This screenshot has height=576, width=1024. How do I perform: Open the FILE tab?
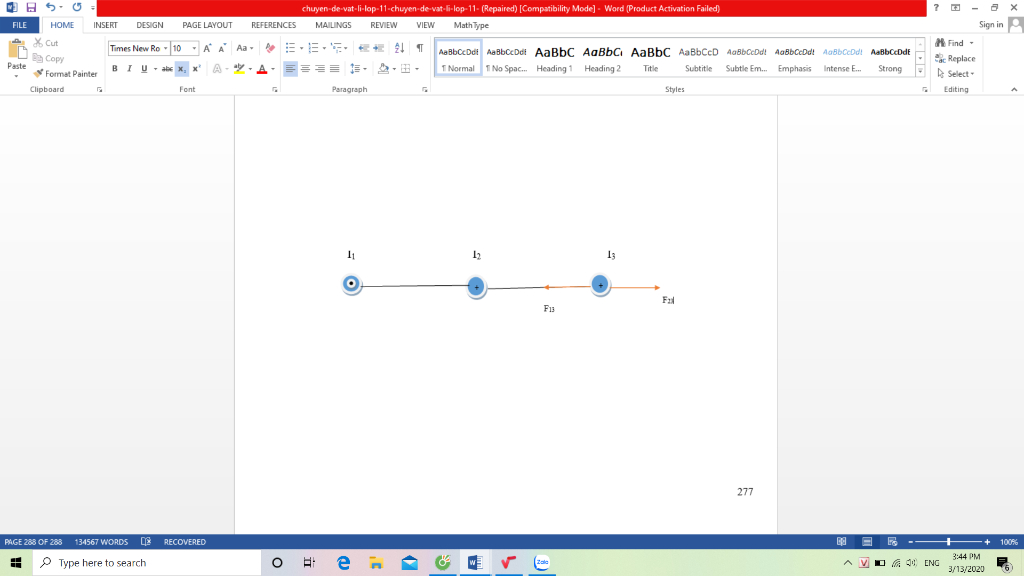click(20, 25)
